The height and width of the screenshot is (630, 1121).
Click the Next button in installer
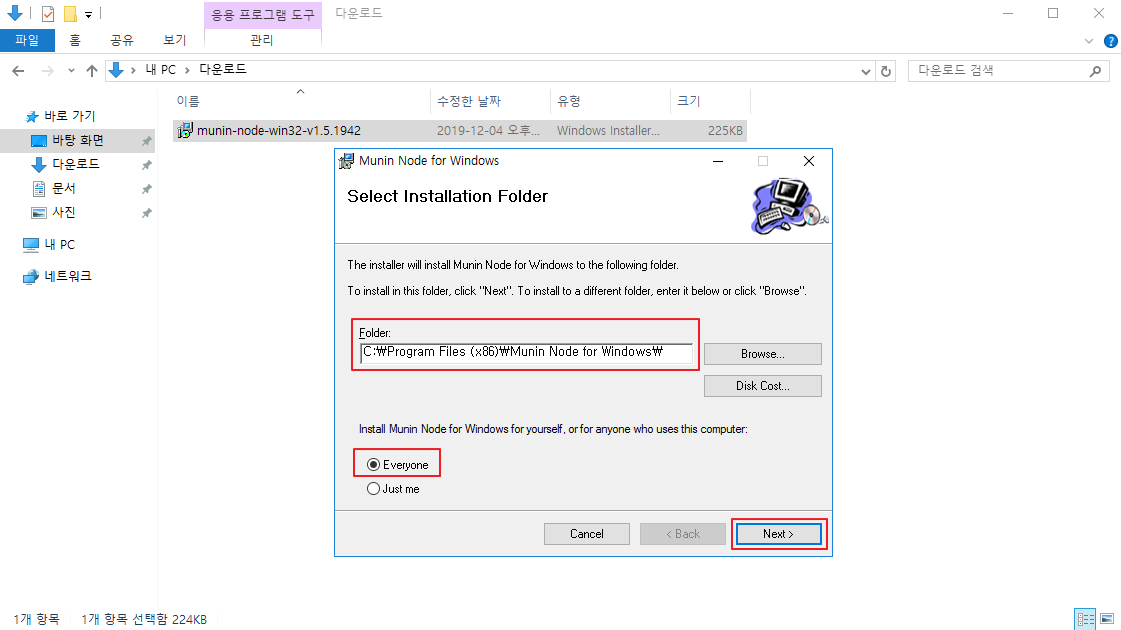(779, 534)
